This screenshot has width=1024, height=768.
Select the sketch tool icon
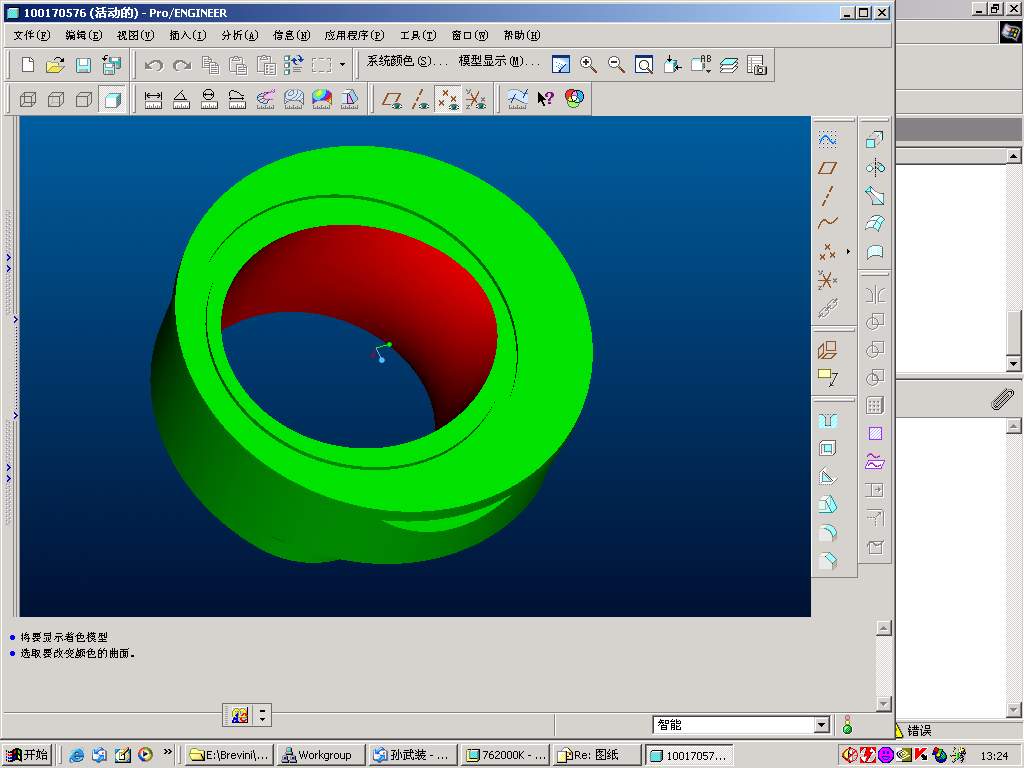827,139
